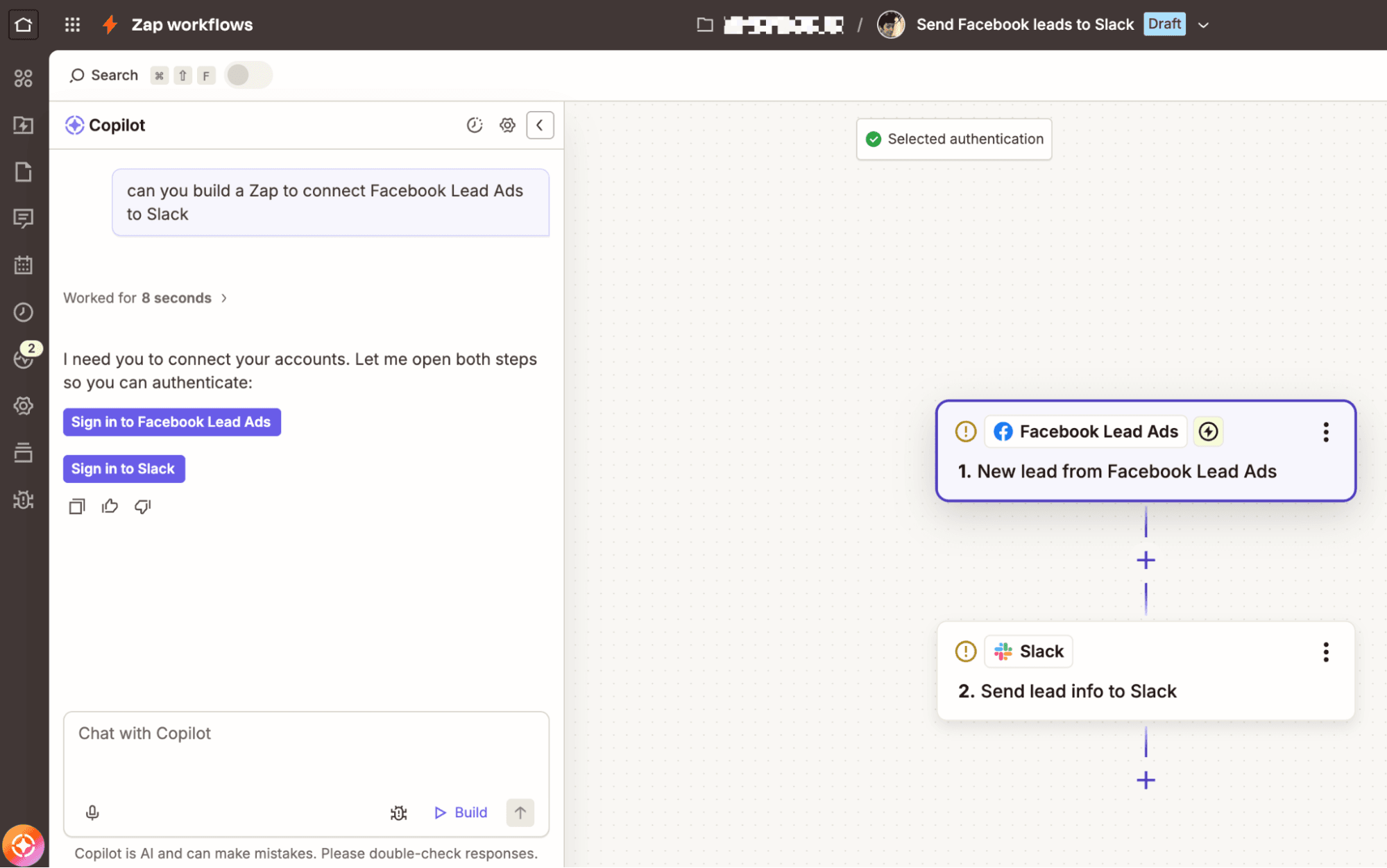
Task: Click the Slack app chip
Action: pos(1029,652)
